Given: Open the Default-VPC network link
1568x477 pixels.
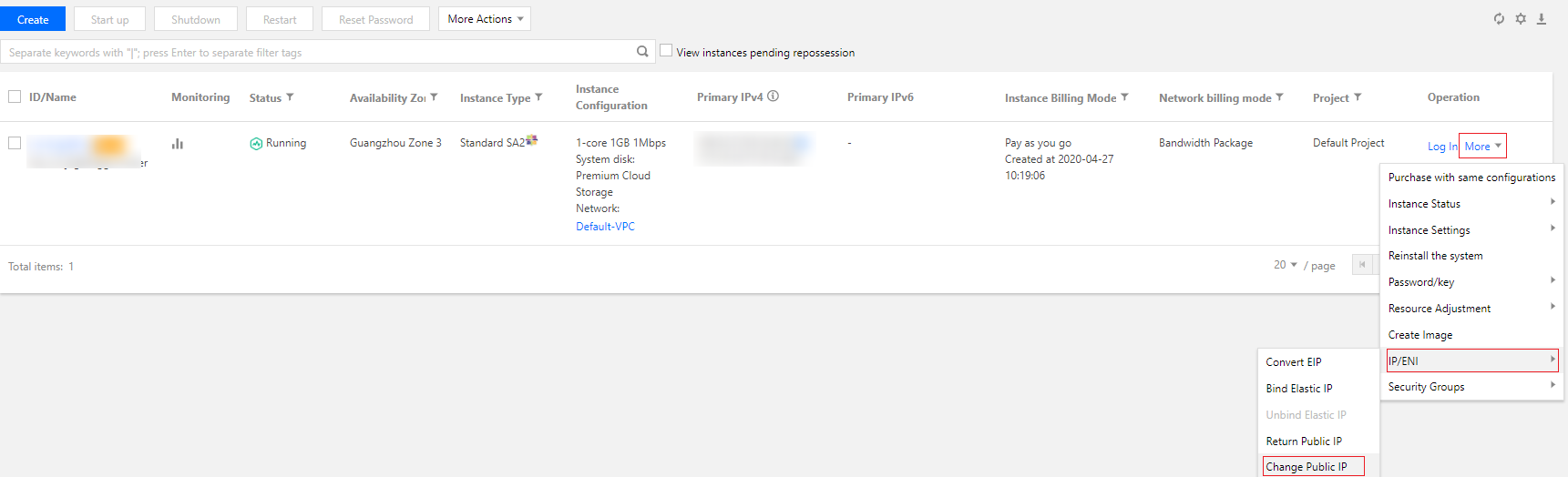Looking at the screenshot, I should [605, 227].
